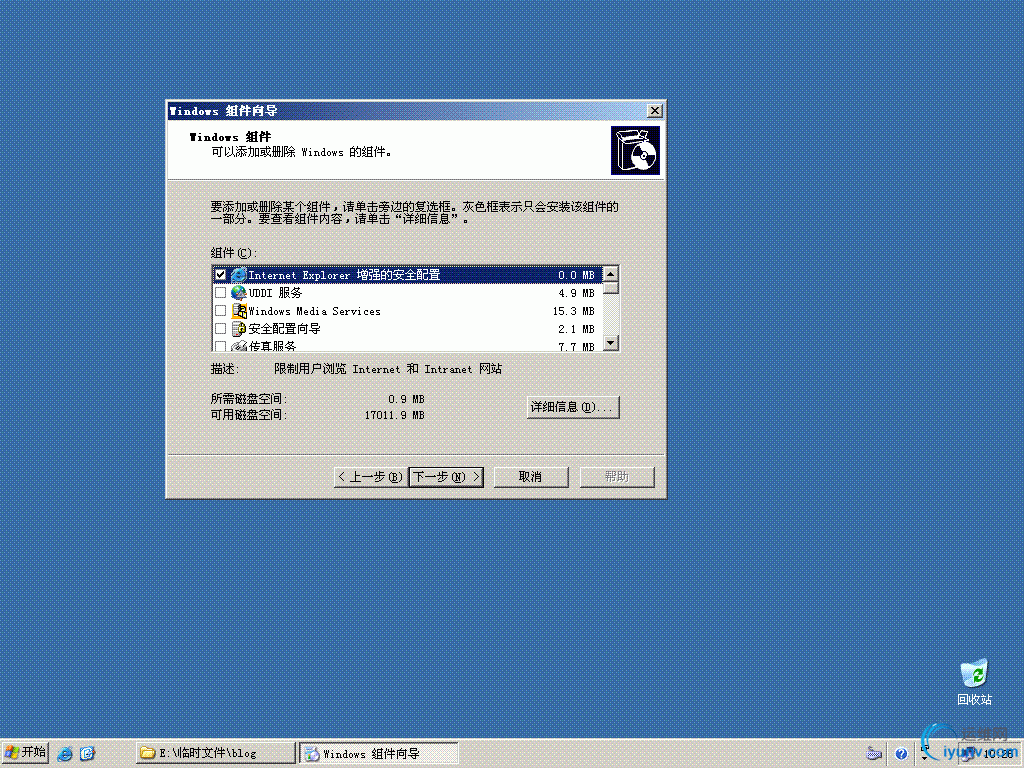Click the keyboard tray icon
Image resolution: width=1024 pixels, height=768 pixels.
(874, 754)
